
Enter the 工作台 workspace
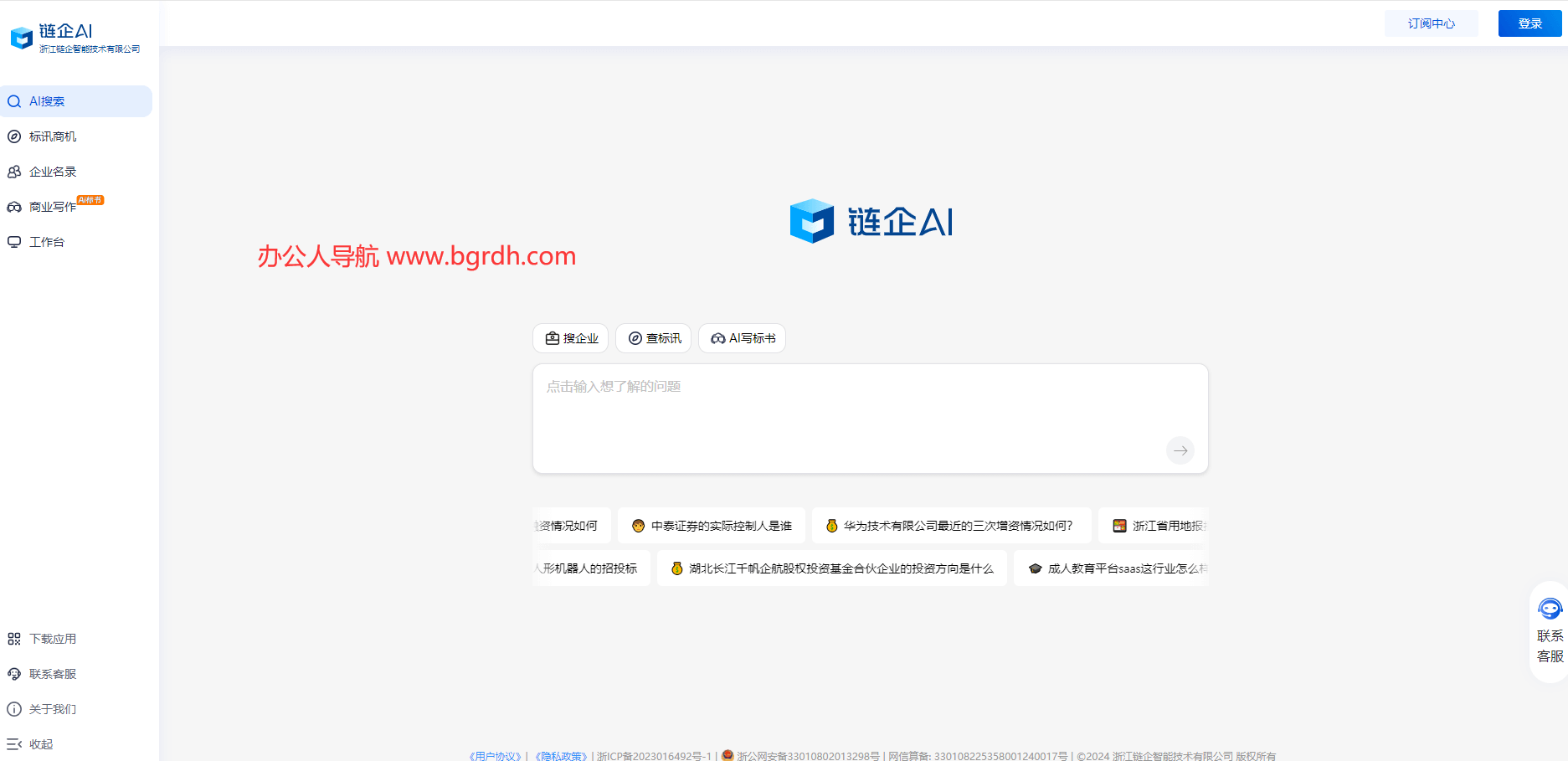(47, 241)
